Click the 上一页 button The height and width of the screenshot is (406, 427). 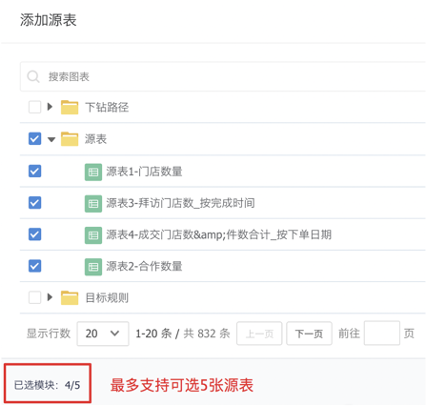pos(259,333)
